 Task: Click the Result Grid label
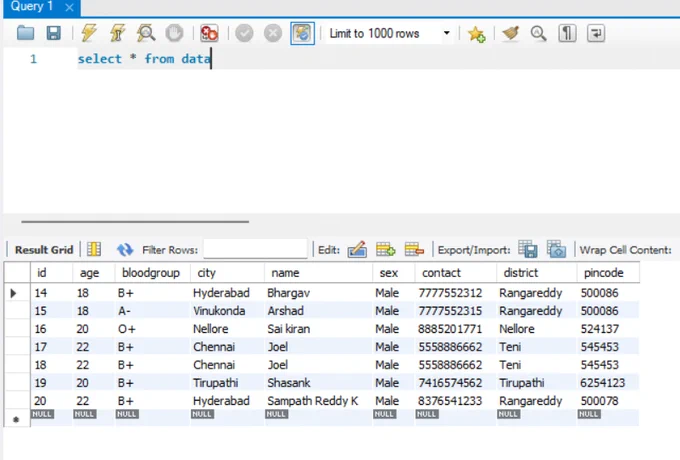pos(44,250)
